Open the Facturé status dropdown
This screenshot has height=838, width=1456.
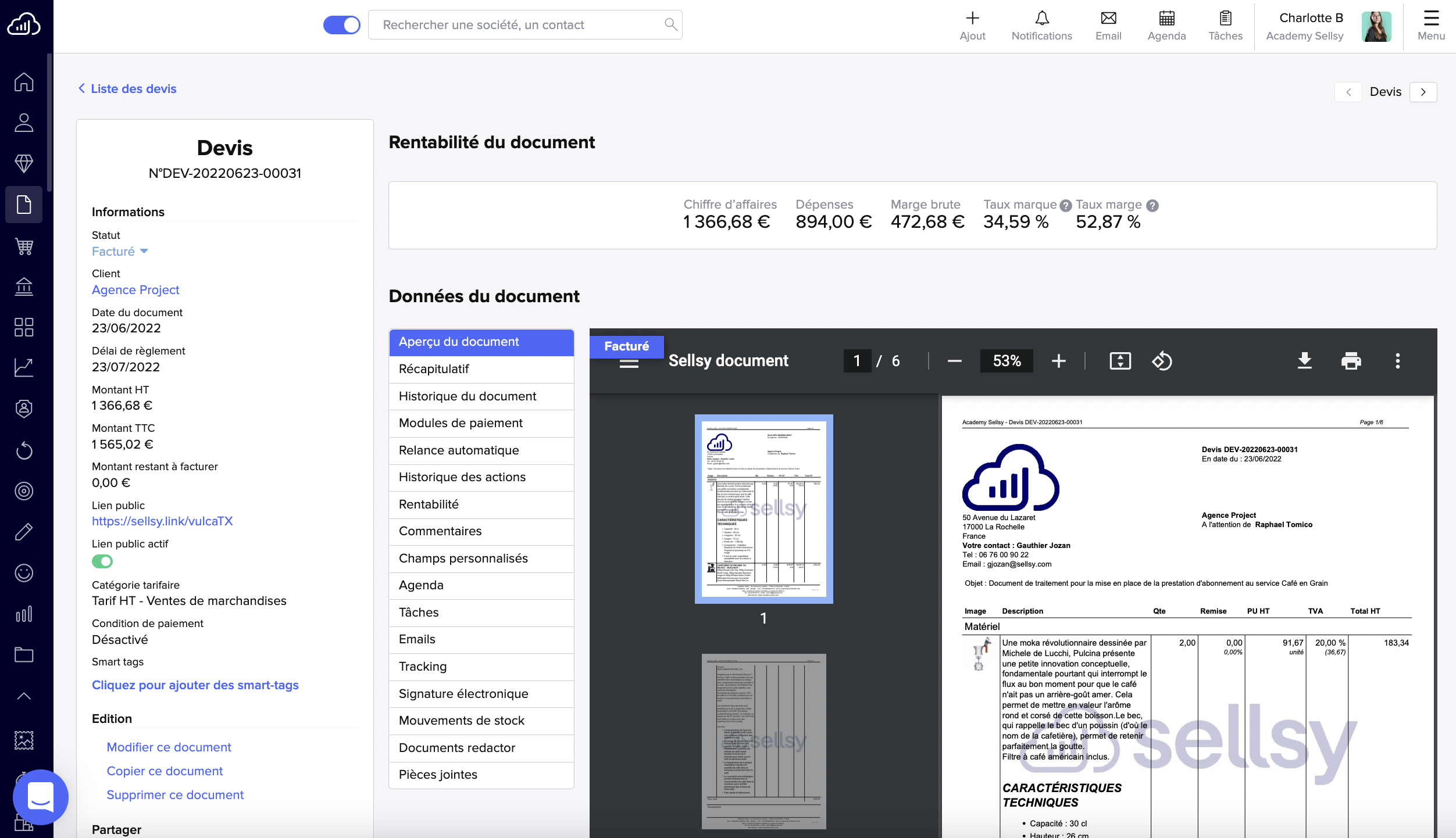click(120, 251)
